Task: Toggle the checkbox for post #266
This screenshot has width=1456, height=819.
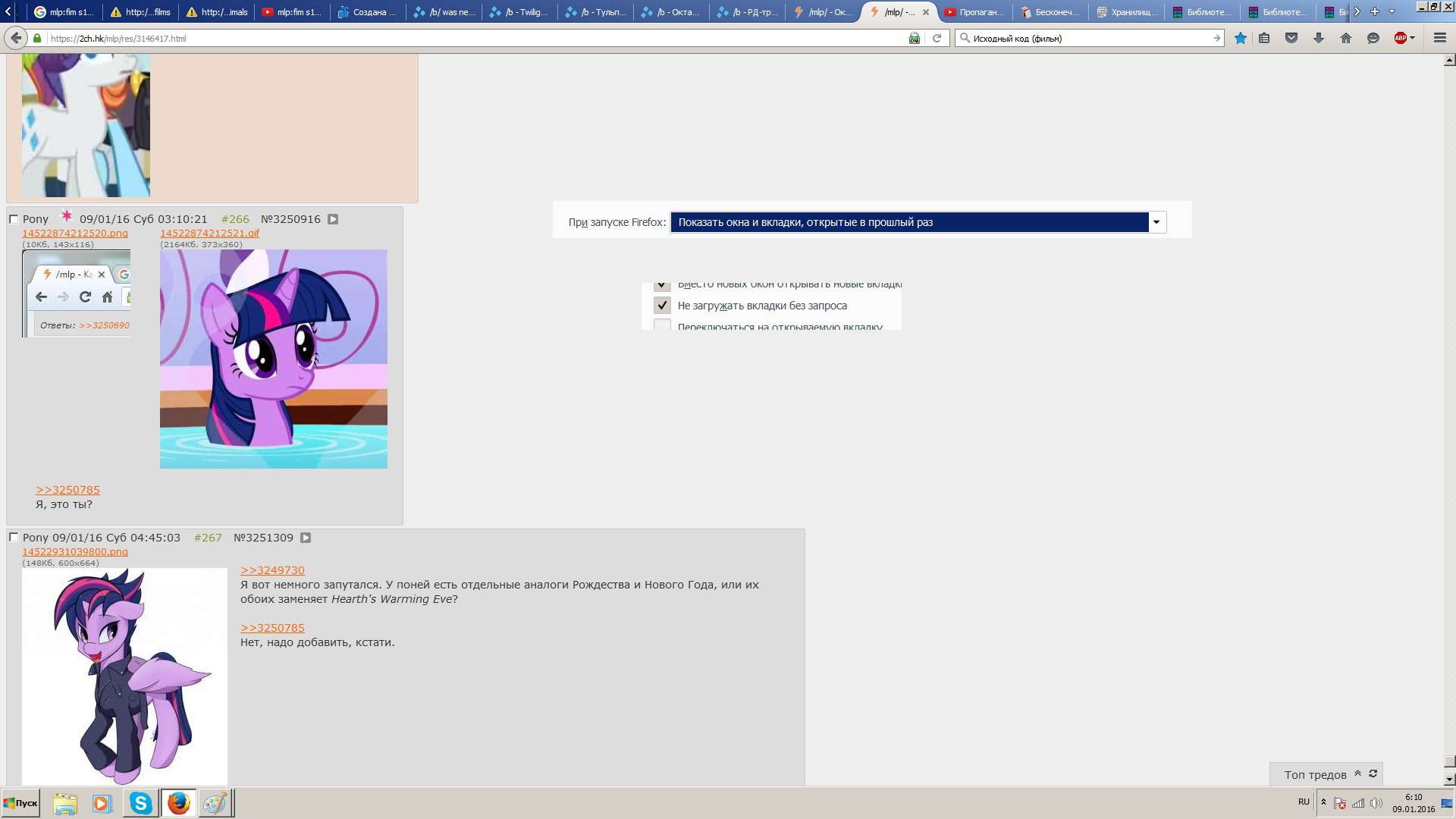Action: click(x=14, y=219)
